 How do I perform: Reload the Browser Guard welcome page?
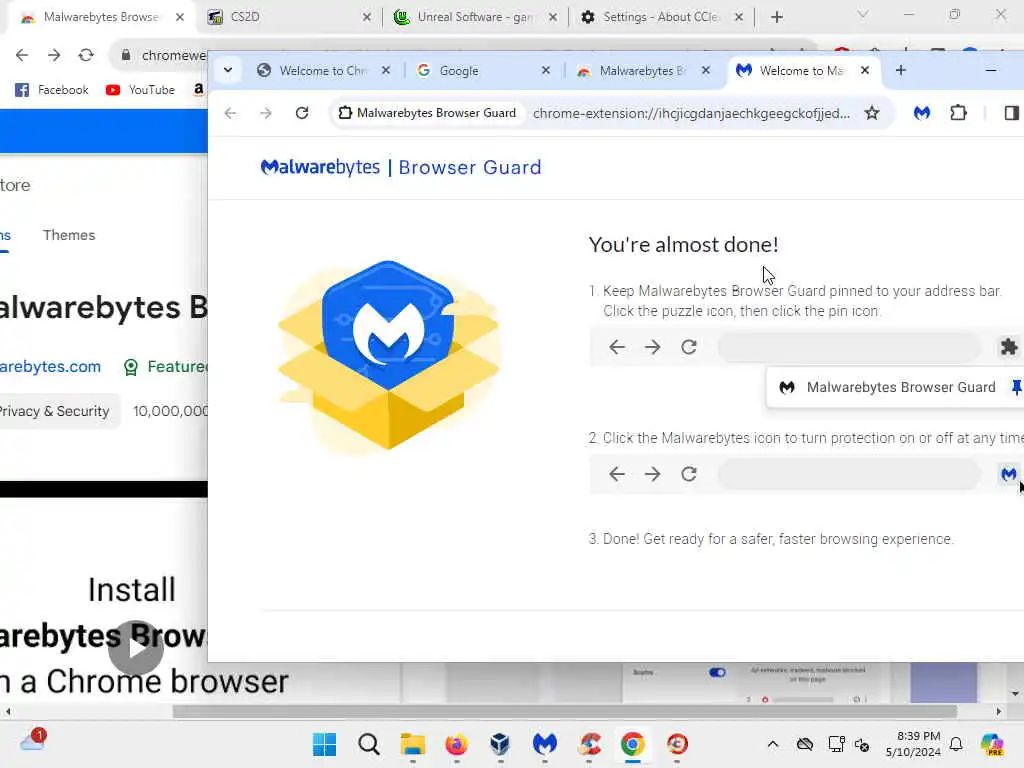tap(302, 113)
